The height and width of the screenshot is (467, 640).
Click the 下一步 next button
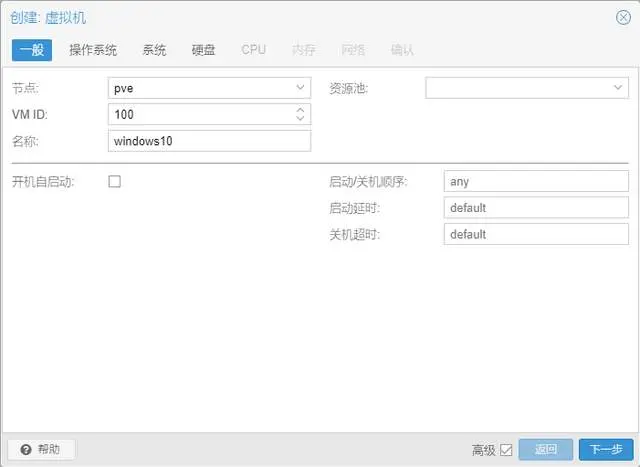click(x=606, y=450)
